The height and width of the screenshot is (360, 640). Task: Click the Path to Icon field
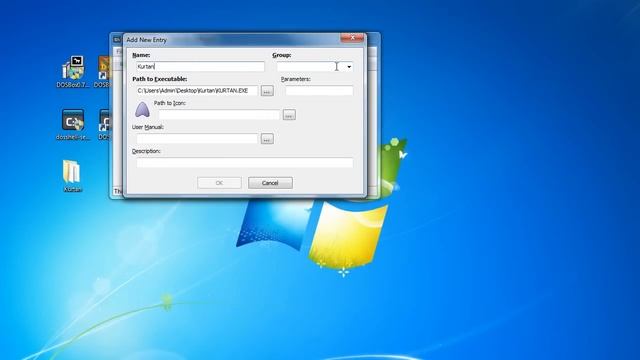[x=219, y=115]
